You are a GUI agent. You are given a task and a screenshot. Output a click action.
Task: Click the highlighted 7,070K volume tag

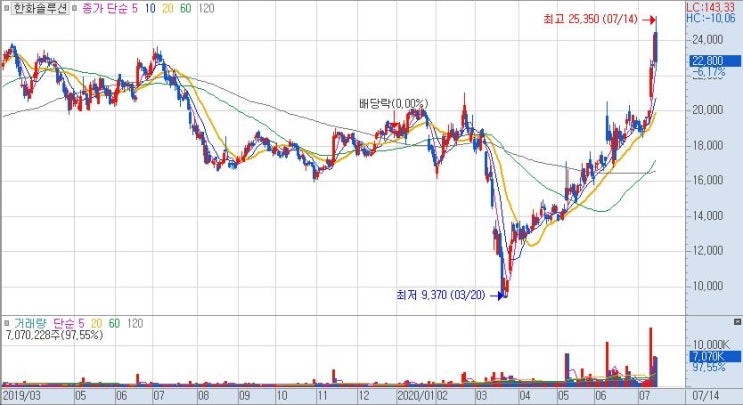tap(714, 356)
